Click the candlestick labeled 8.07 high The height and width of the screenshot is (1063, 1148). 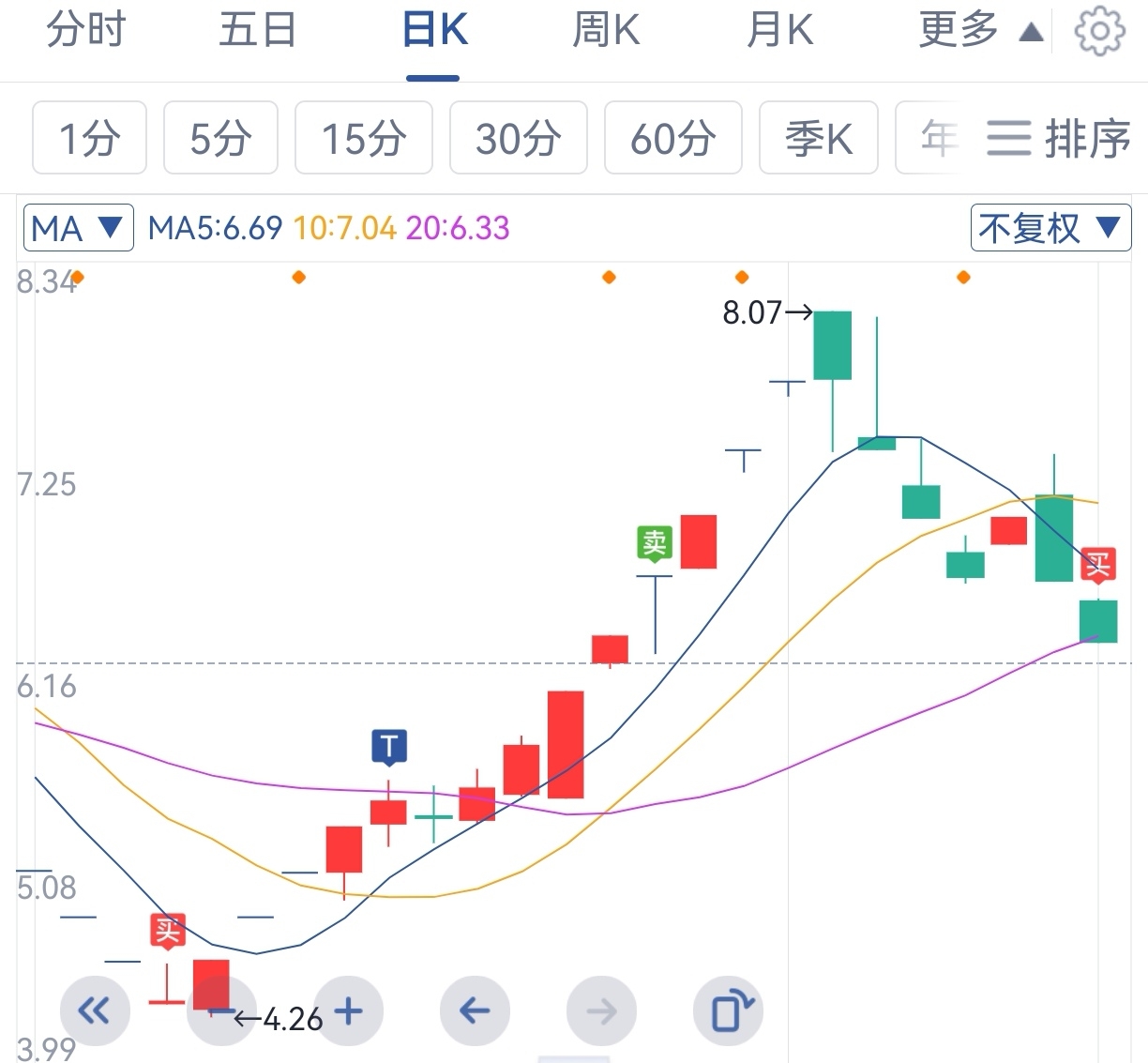(832, 345)
